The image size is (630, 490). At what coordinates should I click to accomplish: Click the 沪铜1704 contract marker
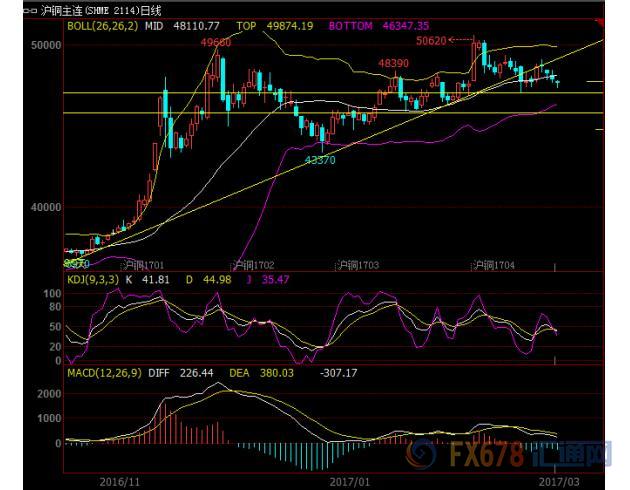tap(494, 265)
